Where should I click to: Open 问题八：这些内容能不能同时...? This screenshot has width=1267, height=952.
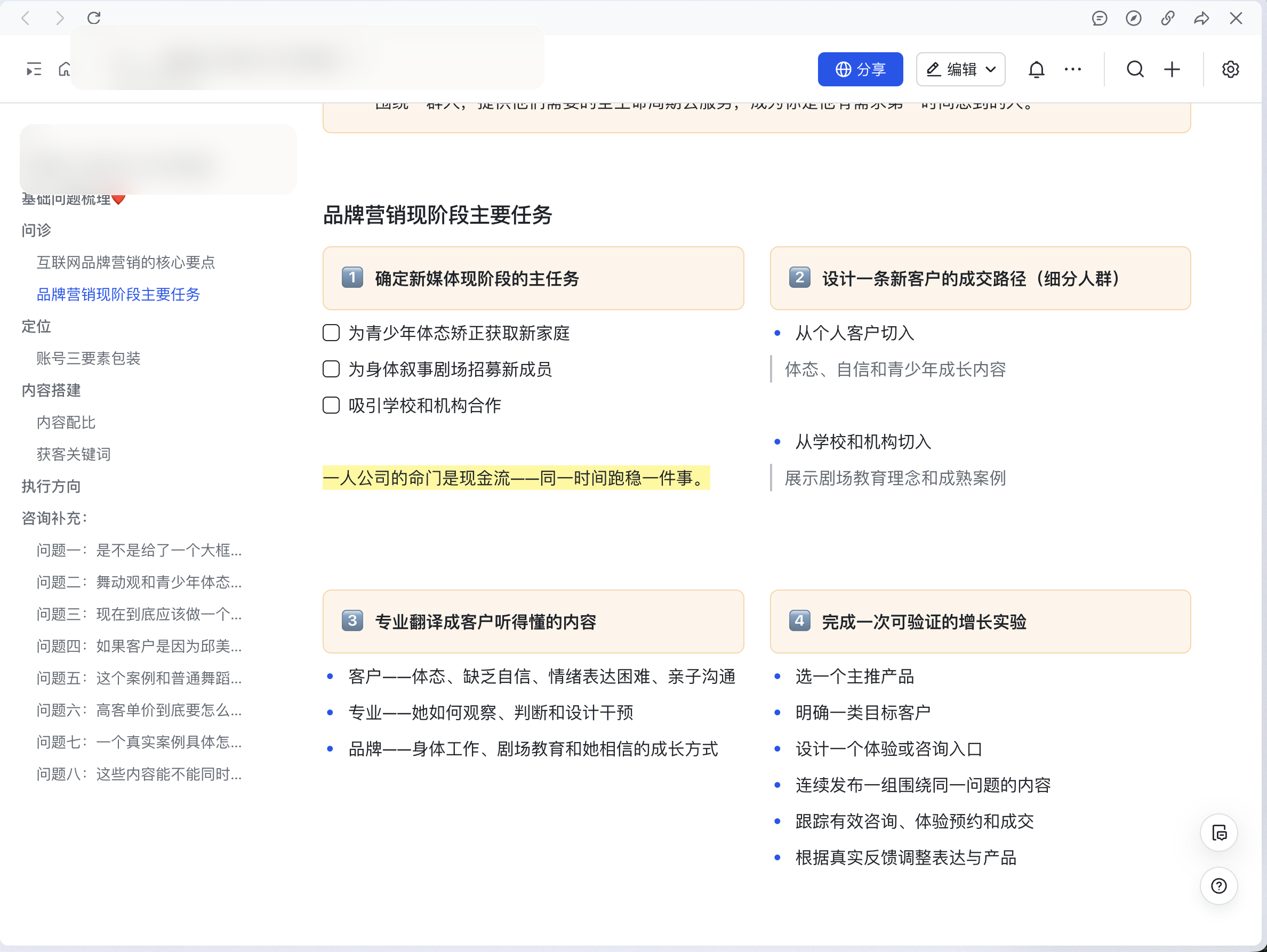point(139,774)
